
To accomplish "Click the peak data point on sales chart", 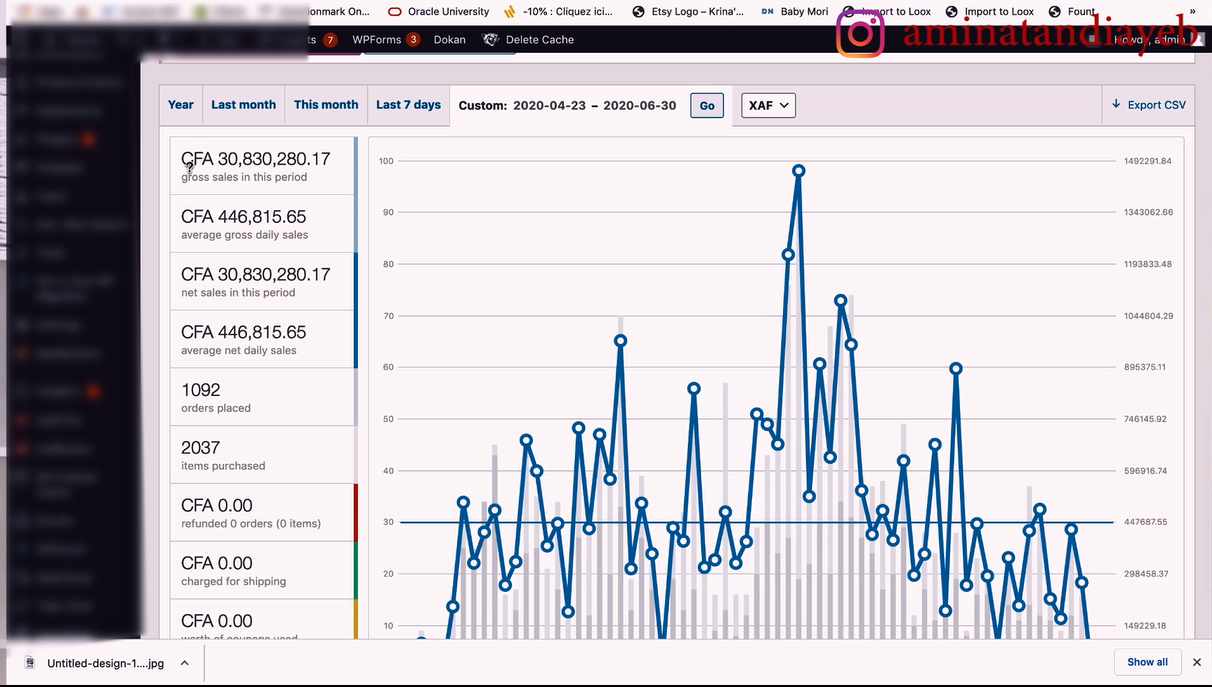I will click(798, 171).
